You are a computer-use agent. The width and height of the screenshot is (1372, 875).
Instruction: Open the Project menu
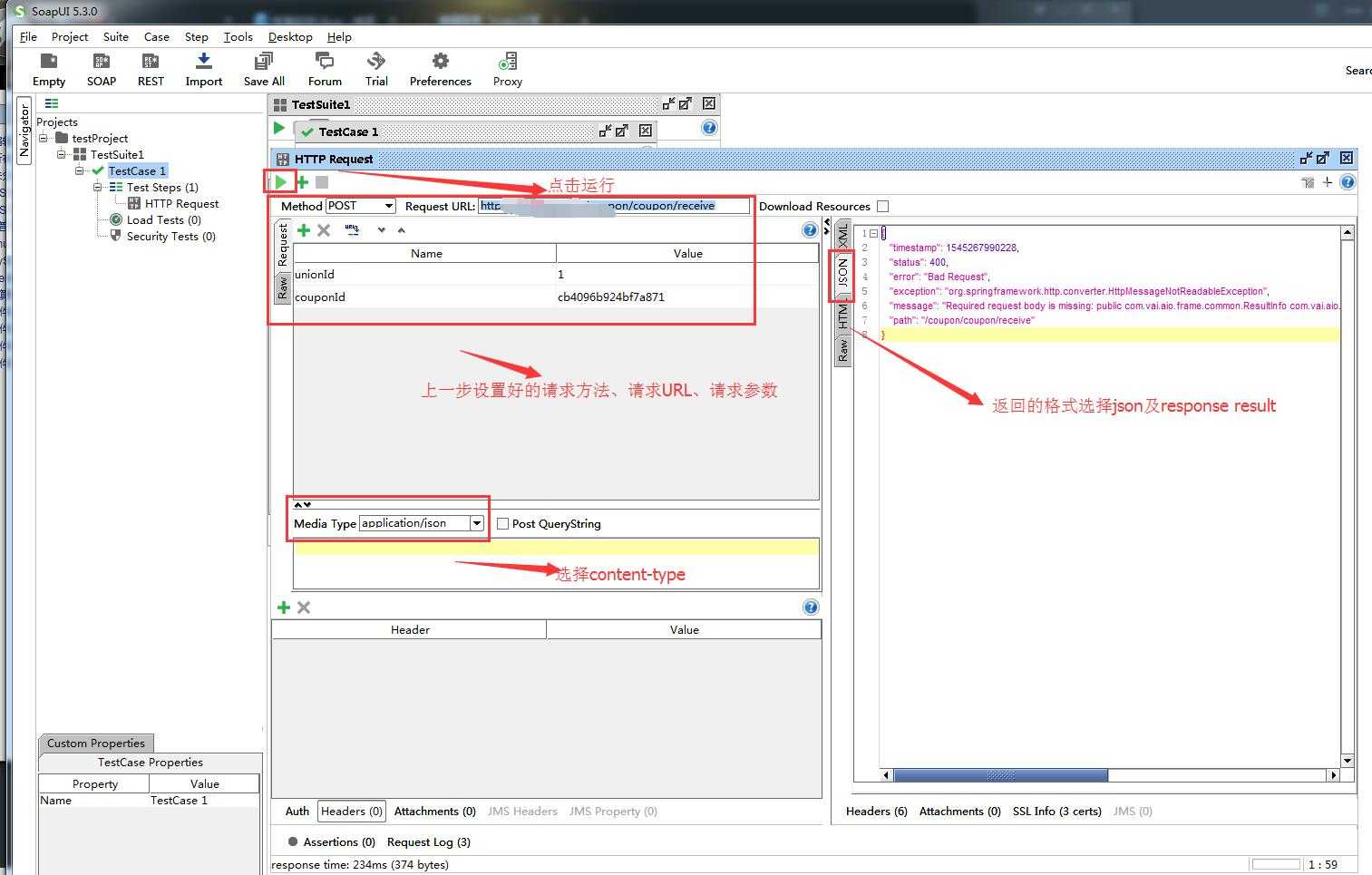[x=70, y=37]
